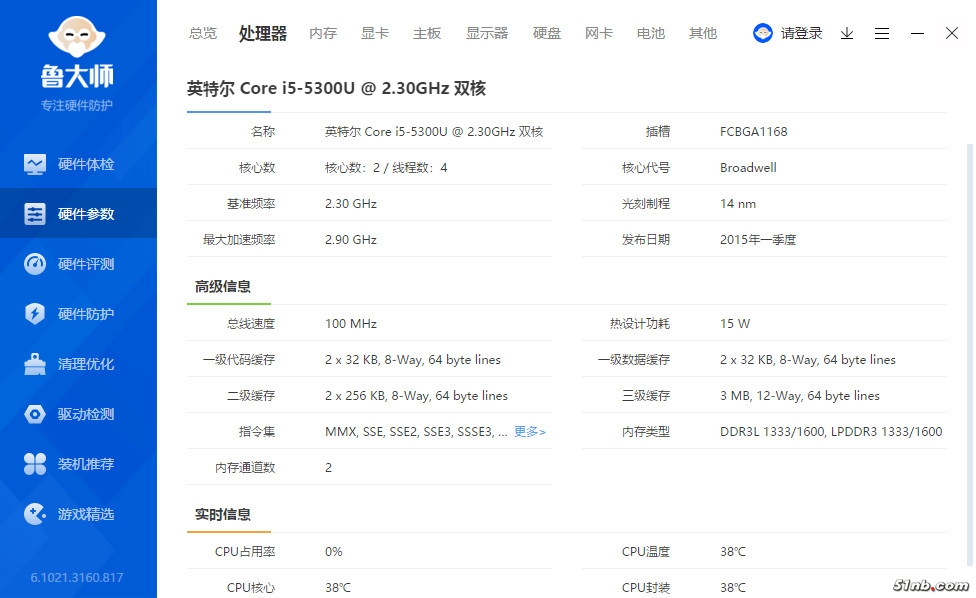The height and width of the screenshot is (598, 976).
Task: Switch to the 网卡 tab
Action: [x=599, y=33]
